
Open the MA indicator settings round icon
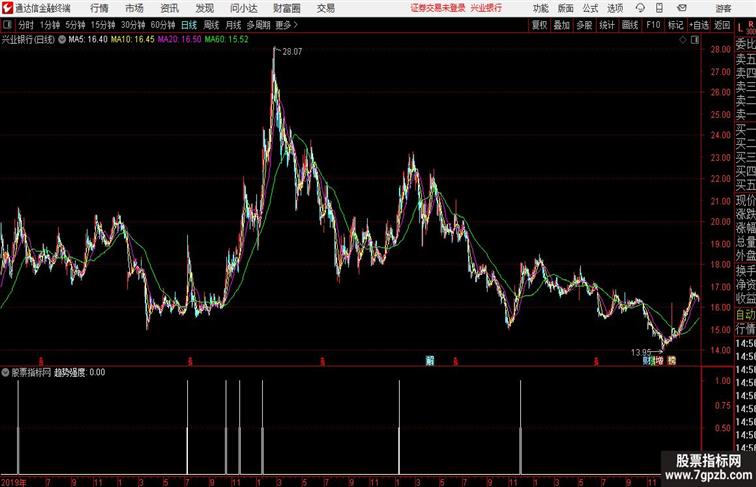click(x=62, y=40)
